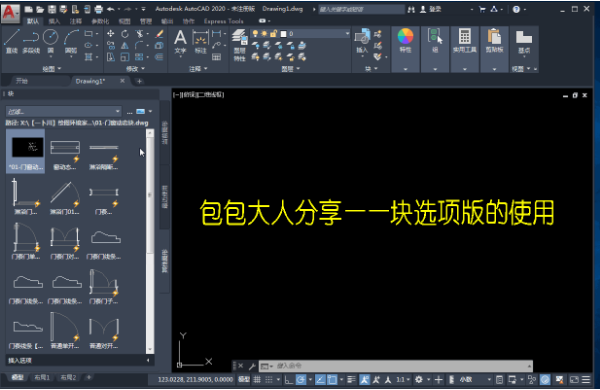Toggle ortho mode in status bar
This screenshot has width=600, height=390.
tap(289, 380)
